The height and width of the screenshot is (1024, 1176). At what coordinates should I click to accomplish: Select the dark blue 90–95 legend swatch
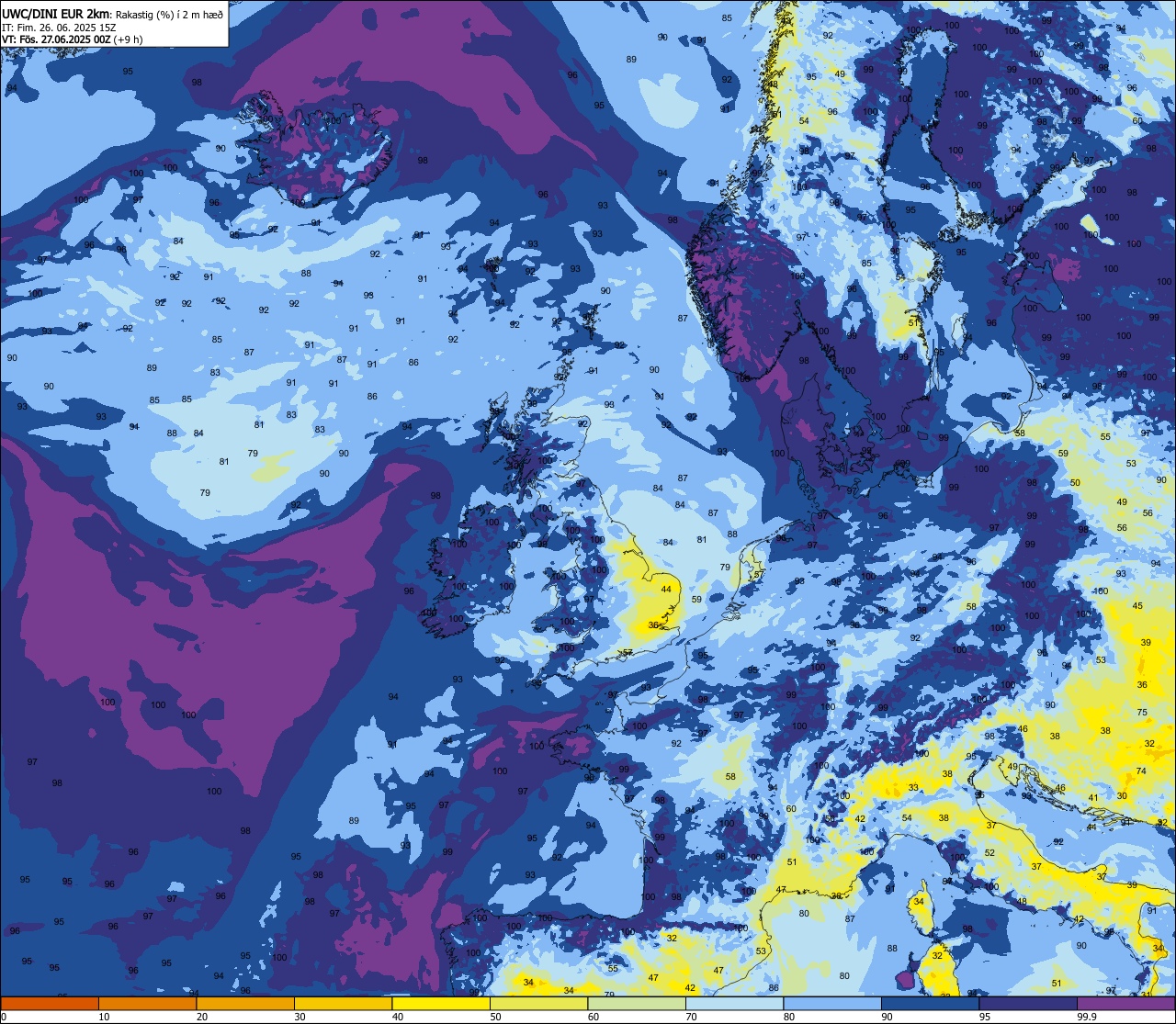coord(930,1004)
